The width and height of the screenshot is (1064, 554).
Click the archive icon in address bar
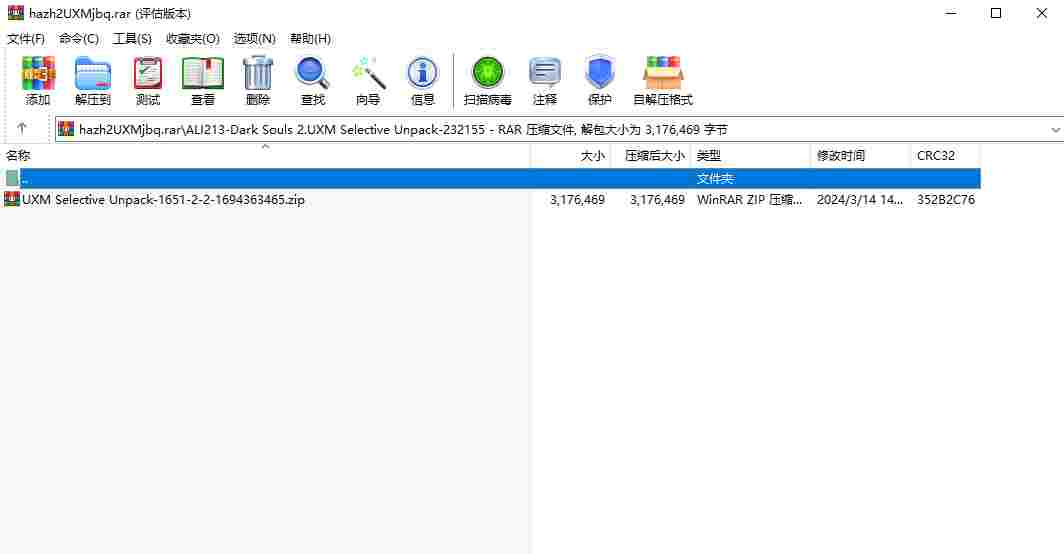tap(66, 129)
